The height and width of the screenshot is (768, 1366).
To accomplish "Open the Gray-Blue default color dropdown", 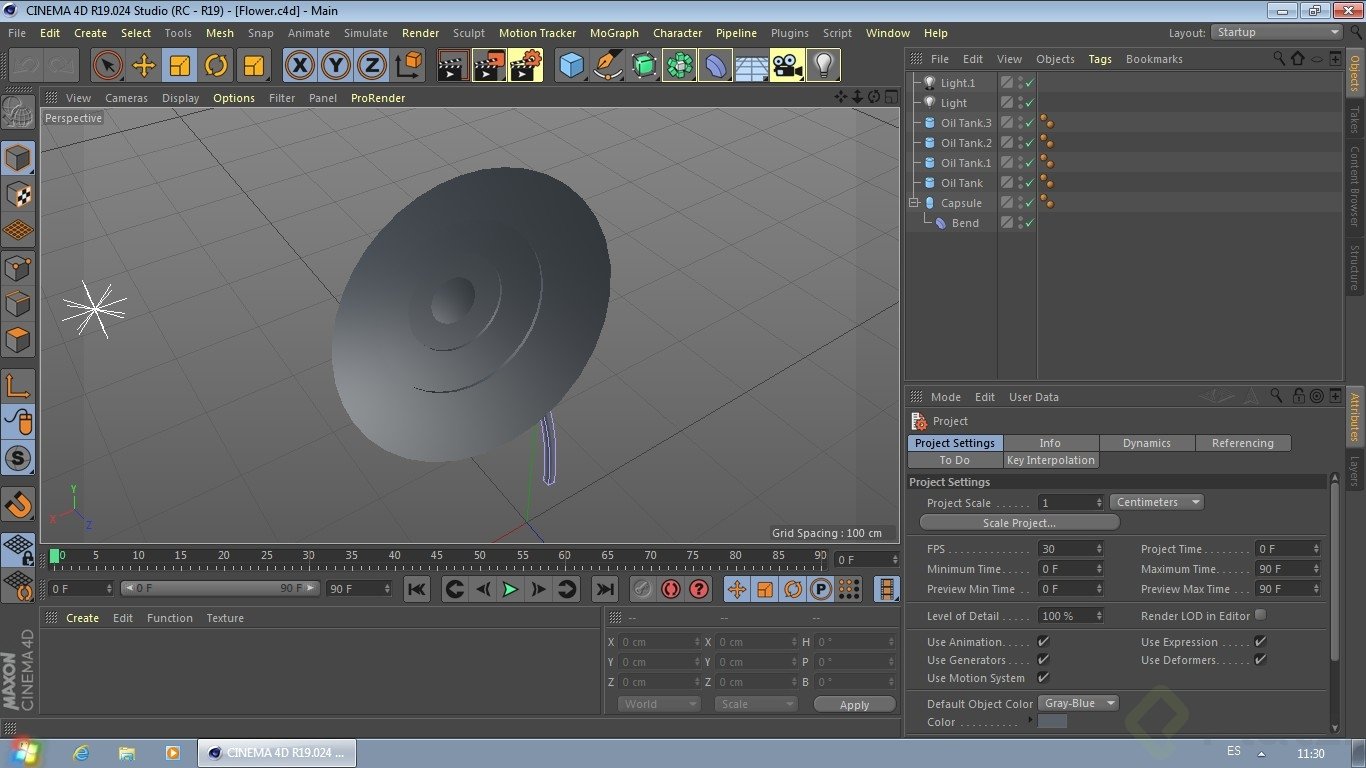I will pyautogui.click(x=1078, y=703).
